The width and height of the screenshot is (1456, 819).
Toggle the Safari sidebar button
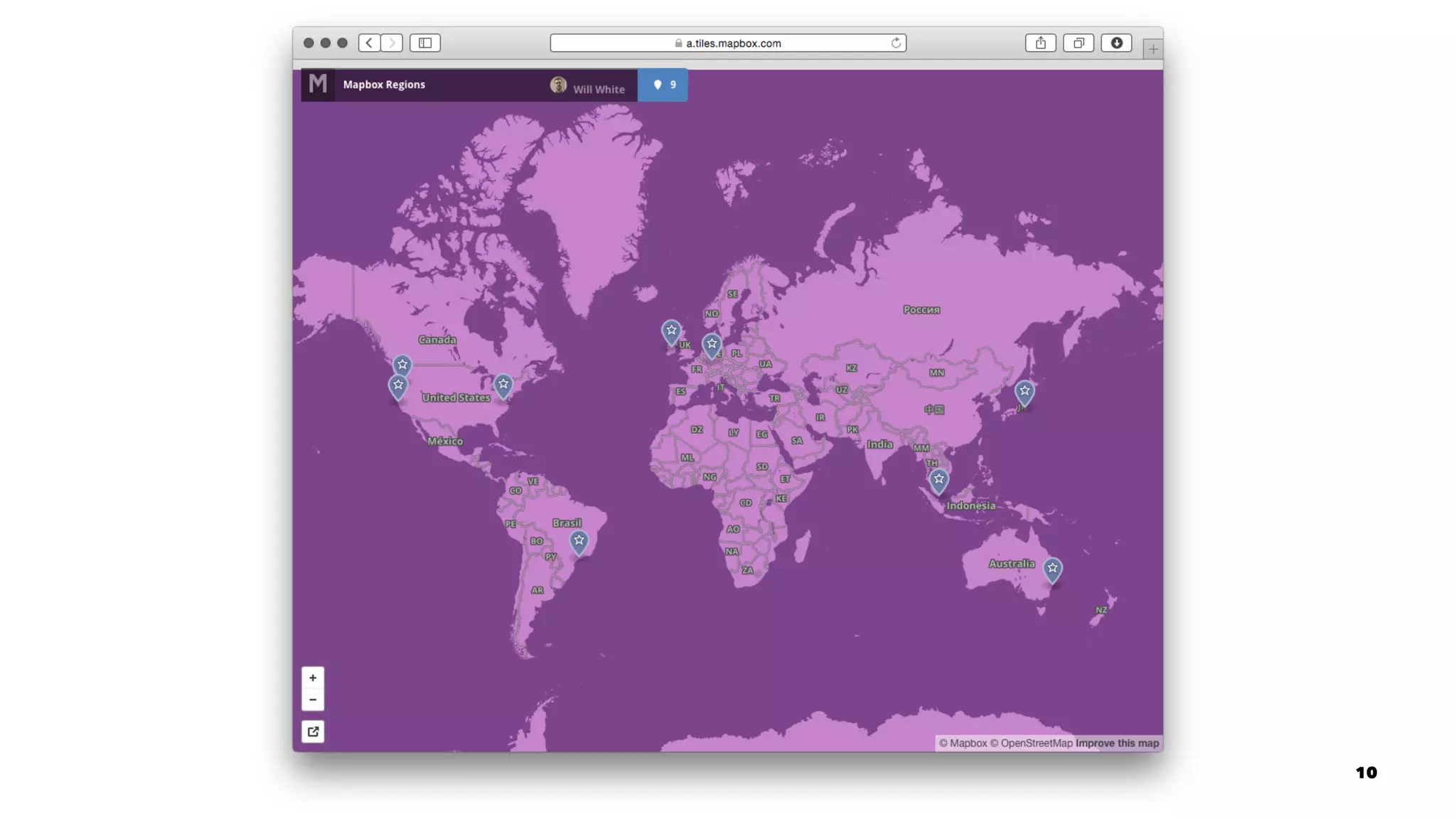(x=425, y=43)
